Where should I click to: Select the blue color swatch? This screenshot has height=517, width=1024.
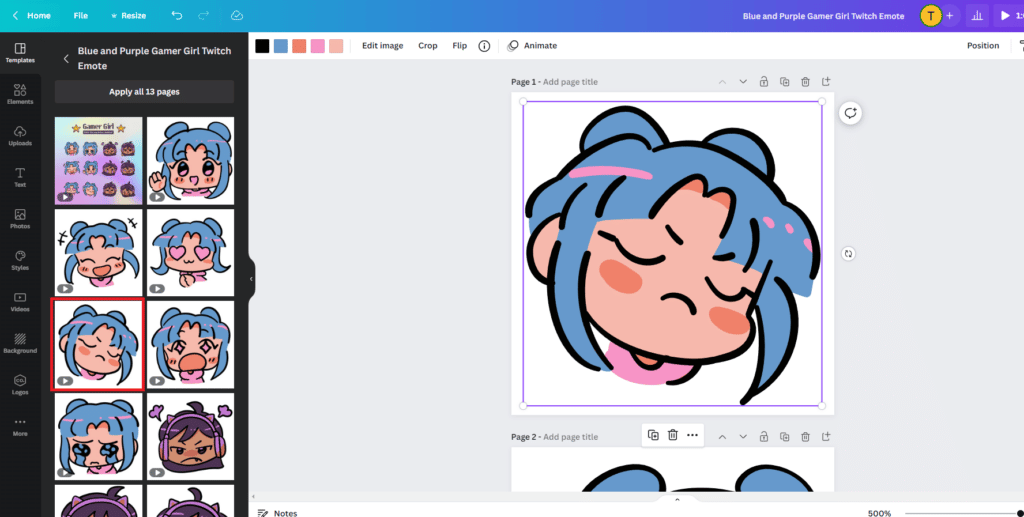[281, 46]
